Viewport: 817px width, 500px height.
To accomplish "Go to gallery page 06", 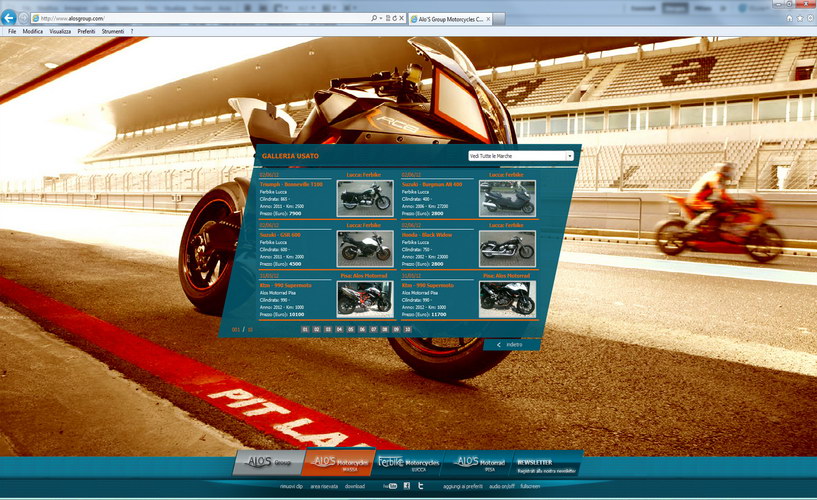I will tap(362, 330).
